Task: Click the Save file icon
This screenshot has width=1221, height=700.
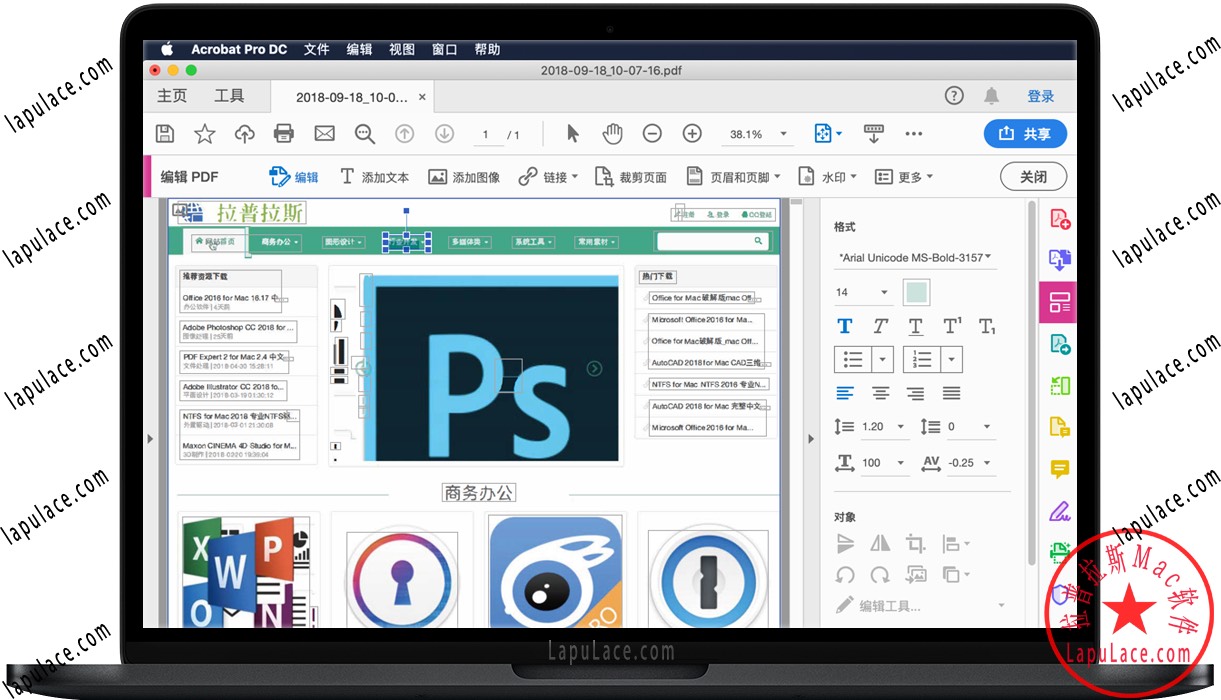Action: [x=164, y=133]
